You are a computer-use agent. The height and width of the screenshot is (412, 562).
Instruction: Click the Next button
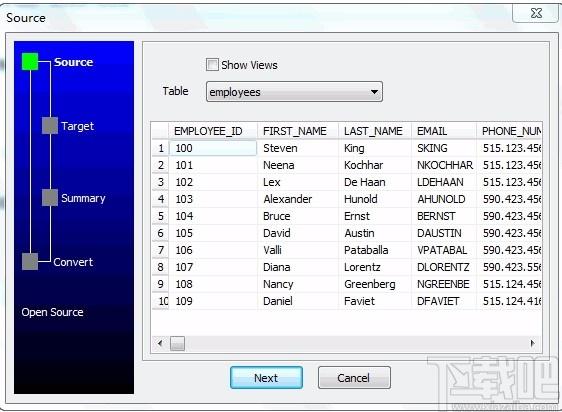point(266,378)
